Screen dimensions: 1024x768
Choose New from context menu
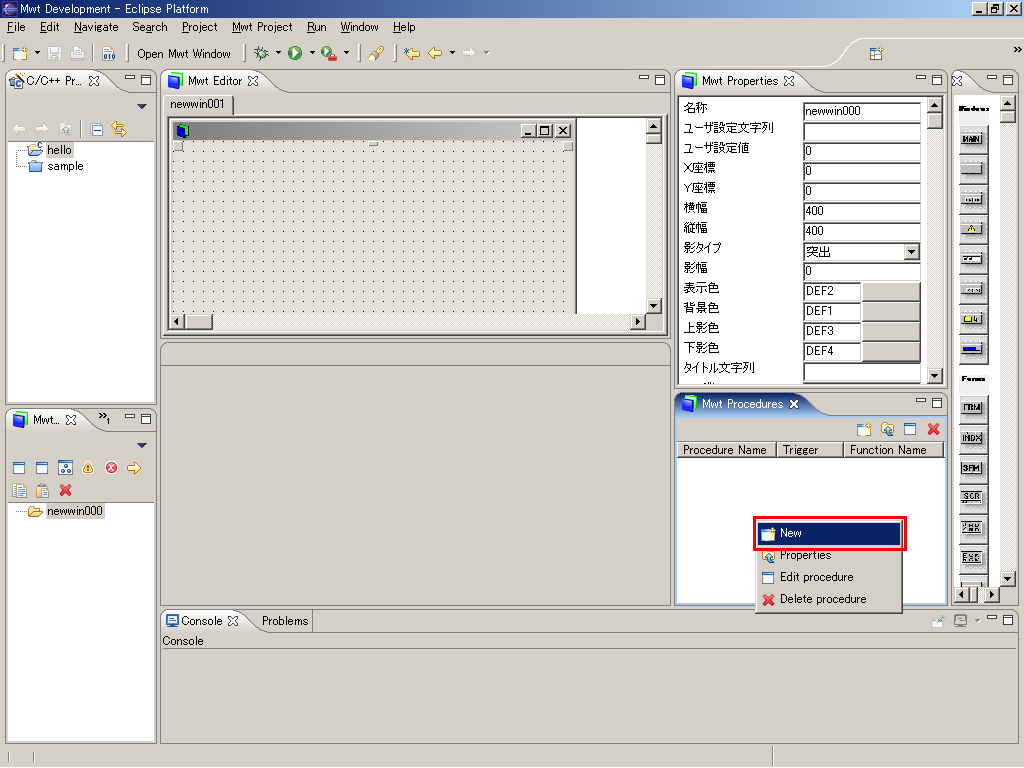point(829,533)
